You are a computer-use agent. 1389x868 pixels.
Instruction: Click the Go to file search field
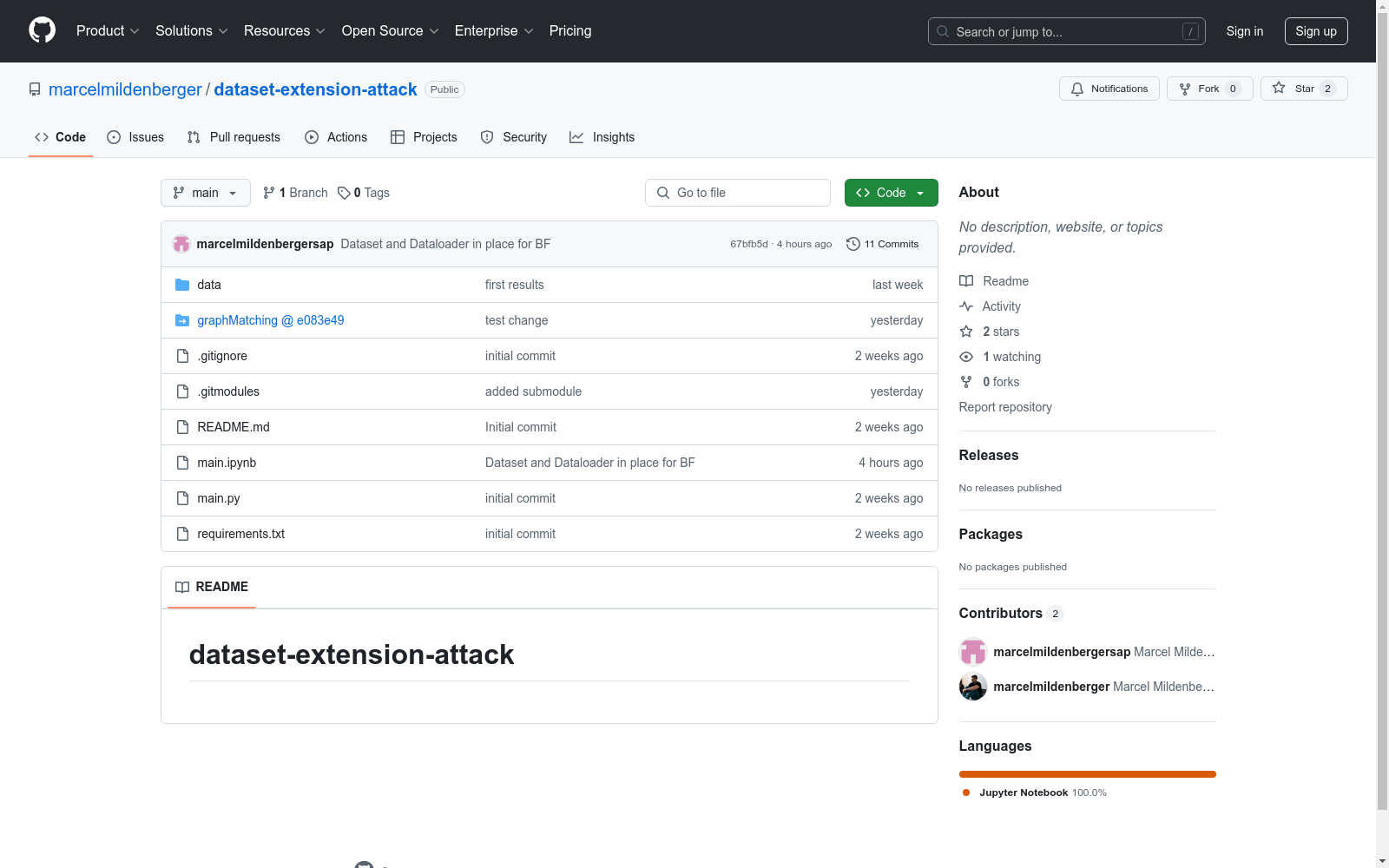coord(738,193)
